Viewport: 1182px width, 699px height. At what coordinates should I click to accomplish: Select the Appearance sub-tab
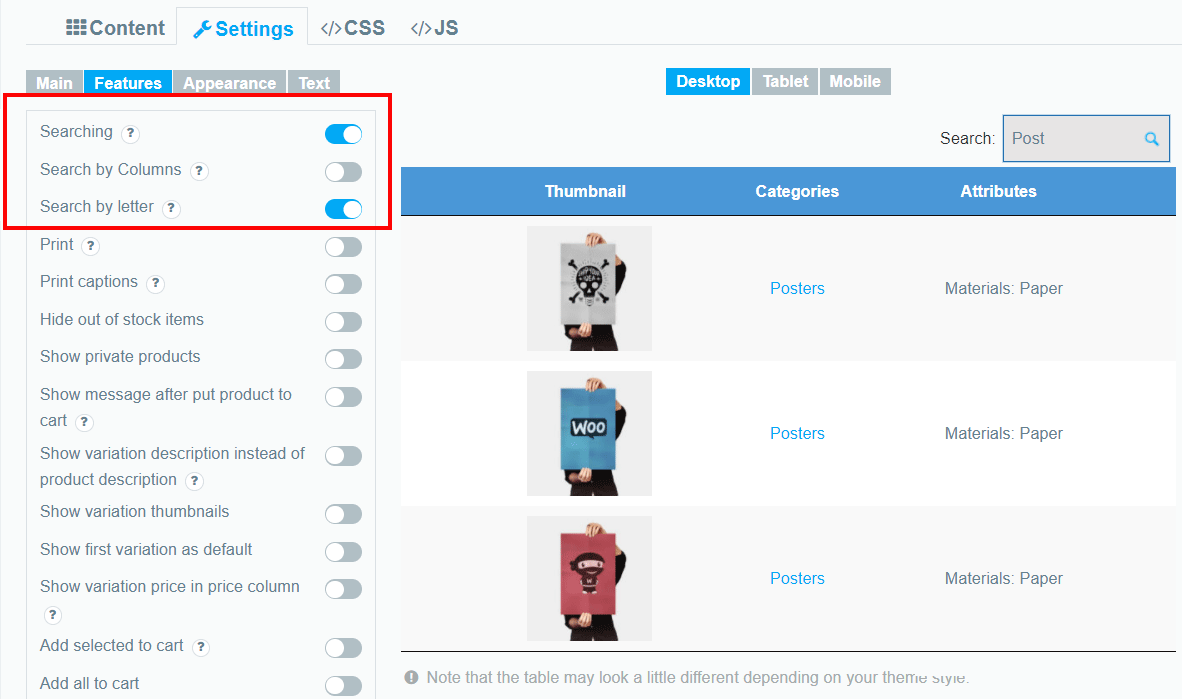click(230, 82)
